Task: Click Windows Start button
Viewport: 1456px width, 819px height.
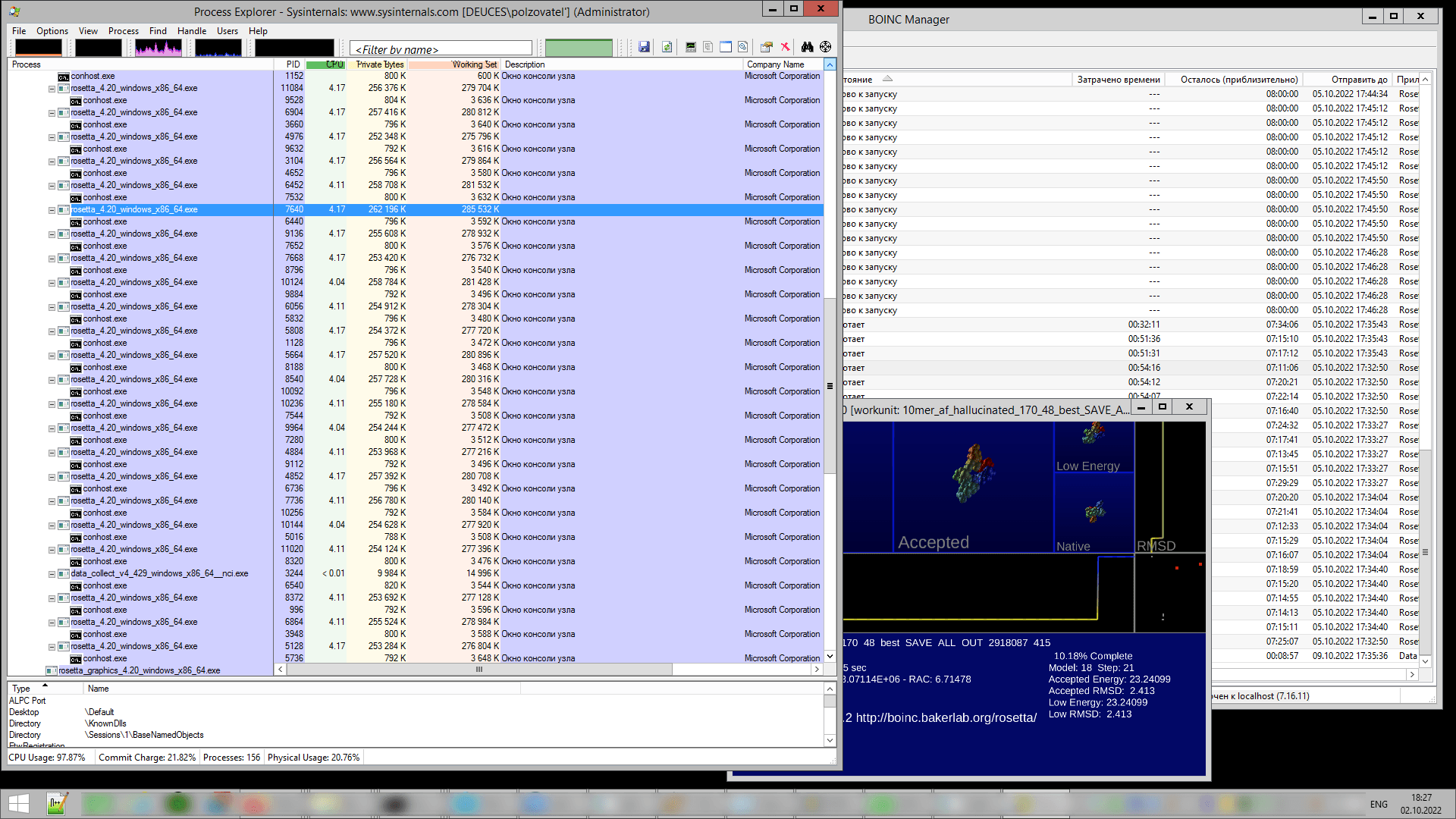Action: coord(18,803)
